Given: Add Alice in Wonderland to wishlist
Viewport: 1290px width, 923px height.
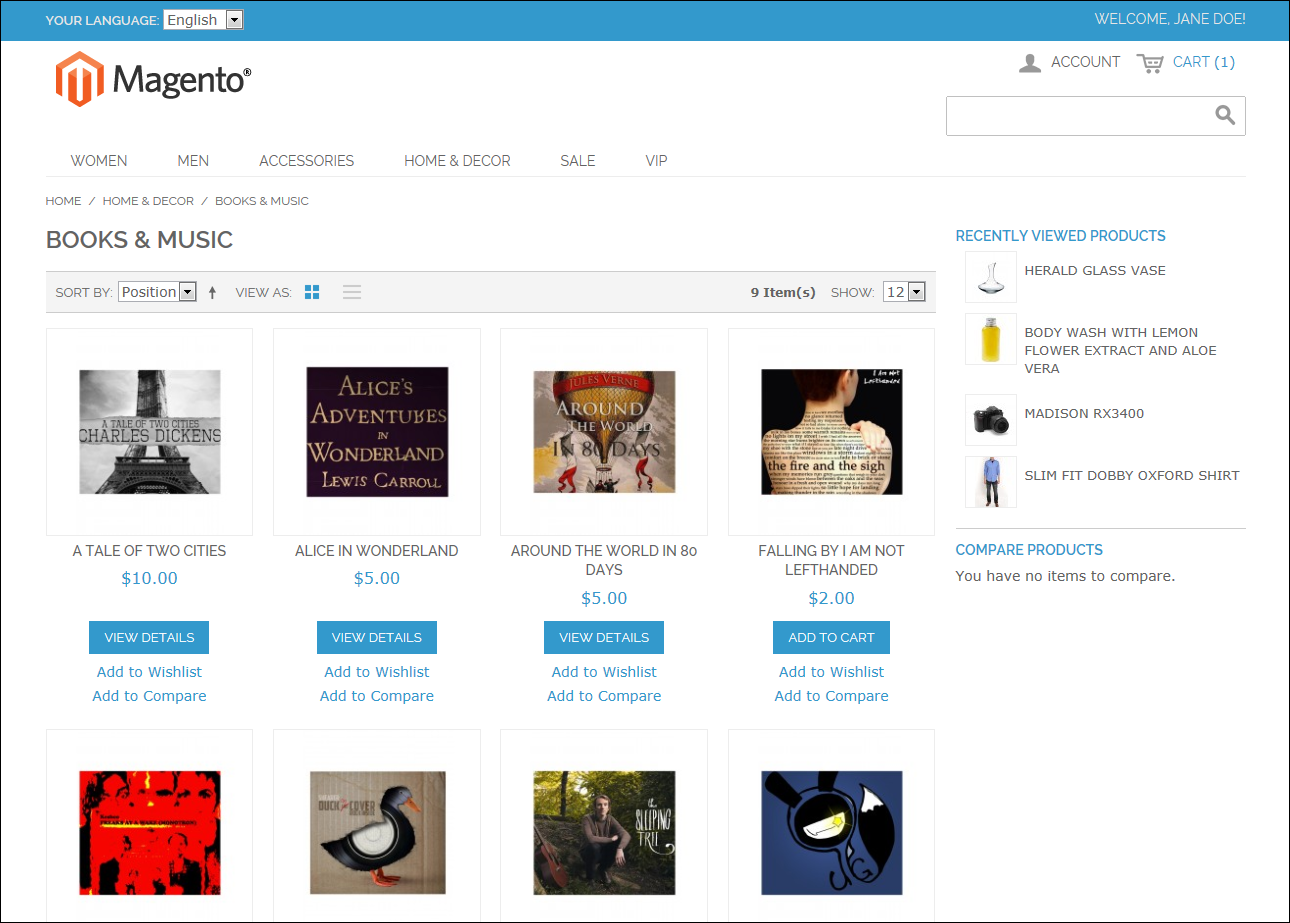Looking at the screenshot, I should pos(377,672).
